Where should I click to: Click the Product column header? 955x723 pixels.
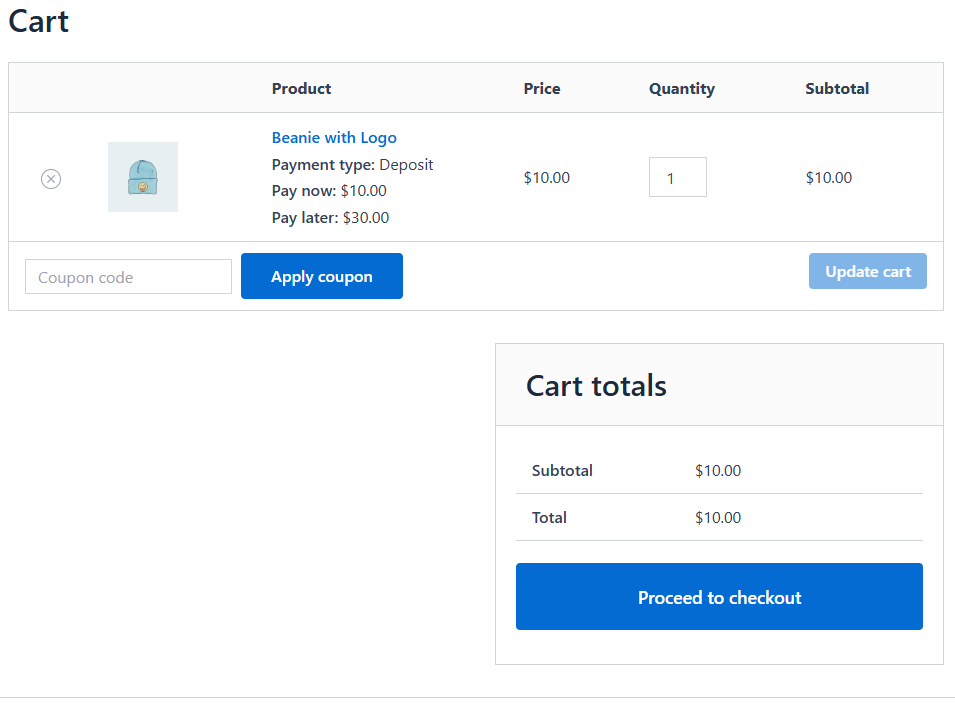301,88
